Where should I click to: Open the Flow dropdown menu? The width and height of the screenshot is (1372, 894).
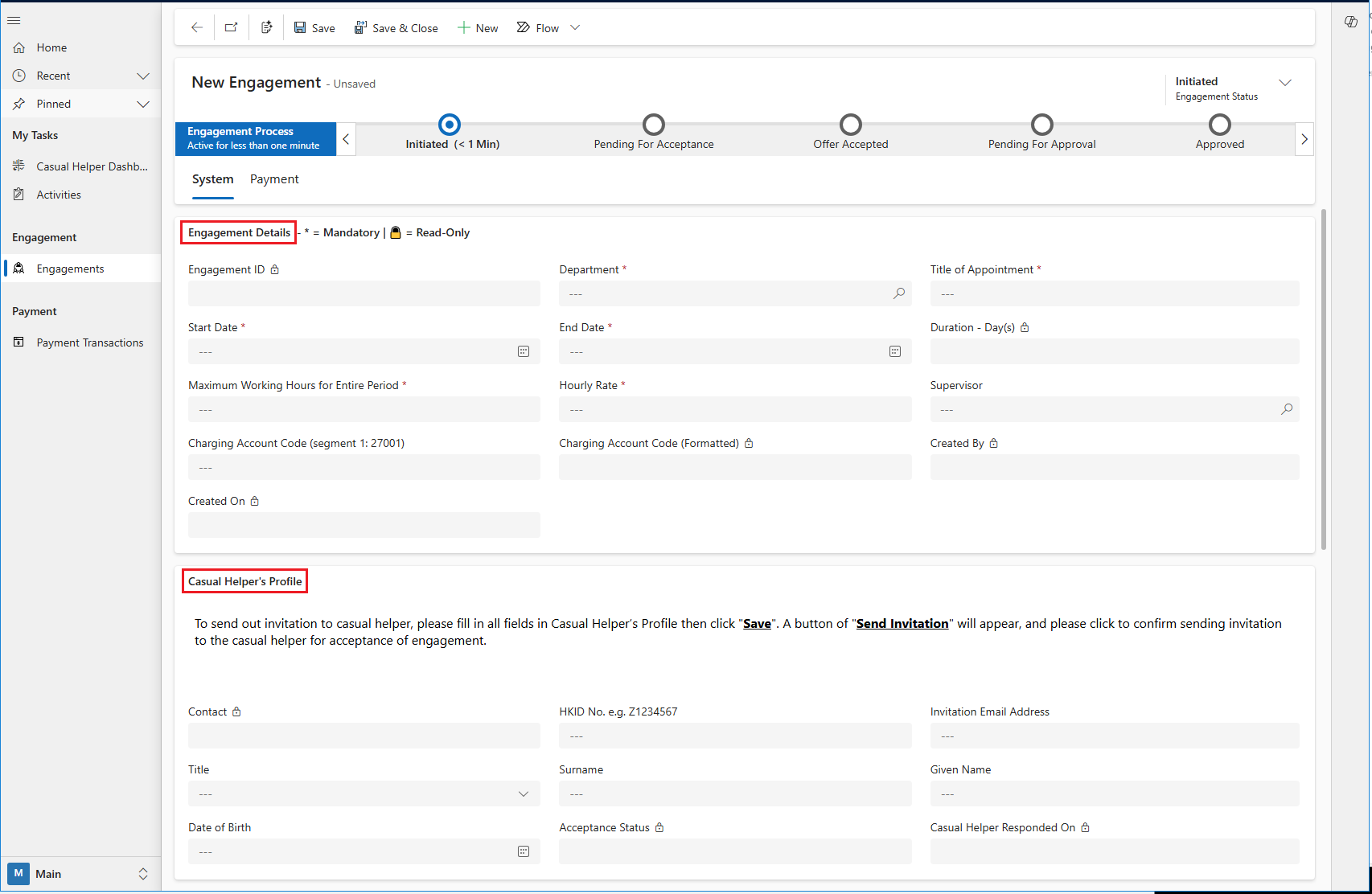575,27
